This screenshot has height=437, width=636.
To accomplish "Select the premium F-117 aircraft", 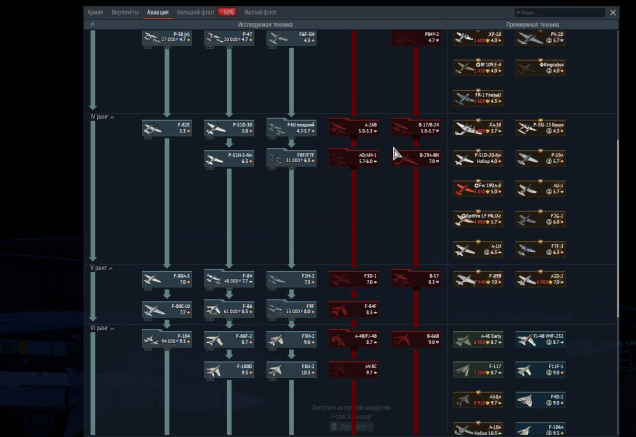I will (476, 370).
